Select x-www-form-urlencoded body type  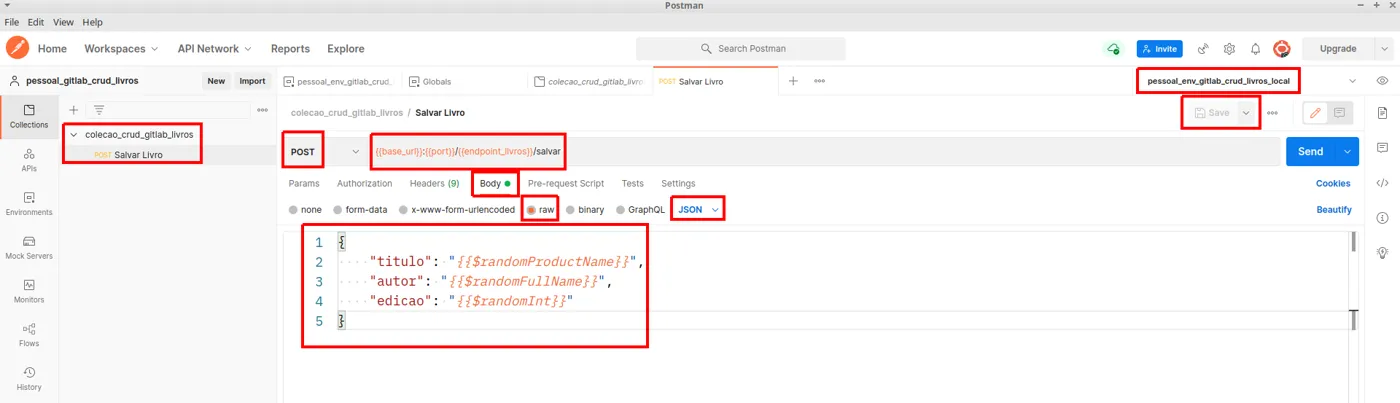point(457,210)
